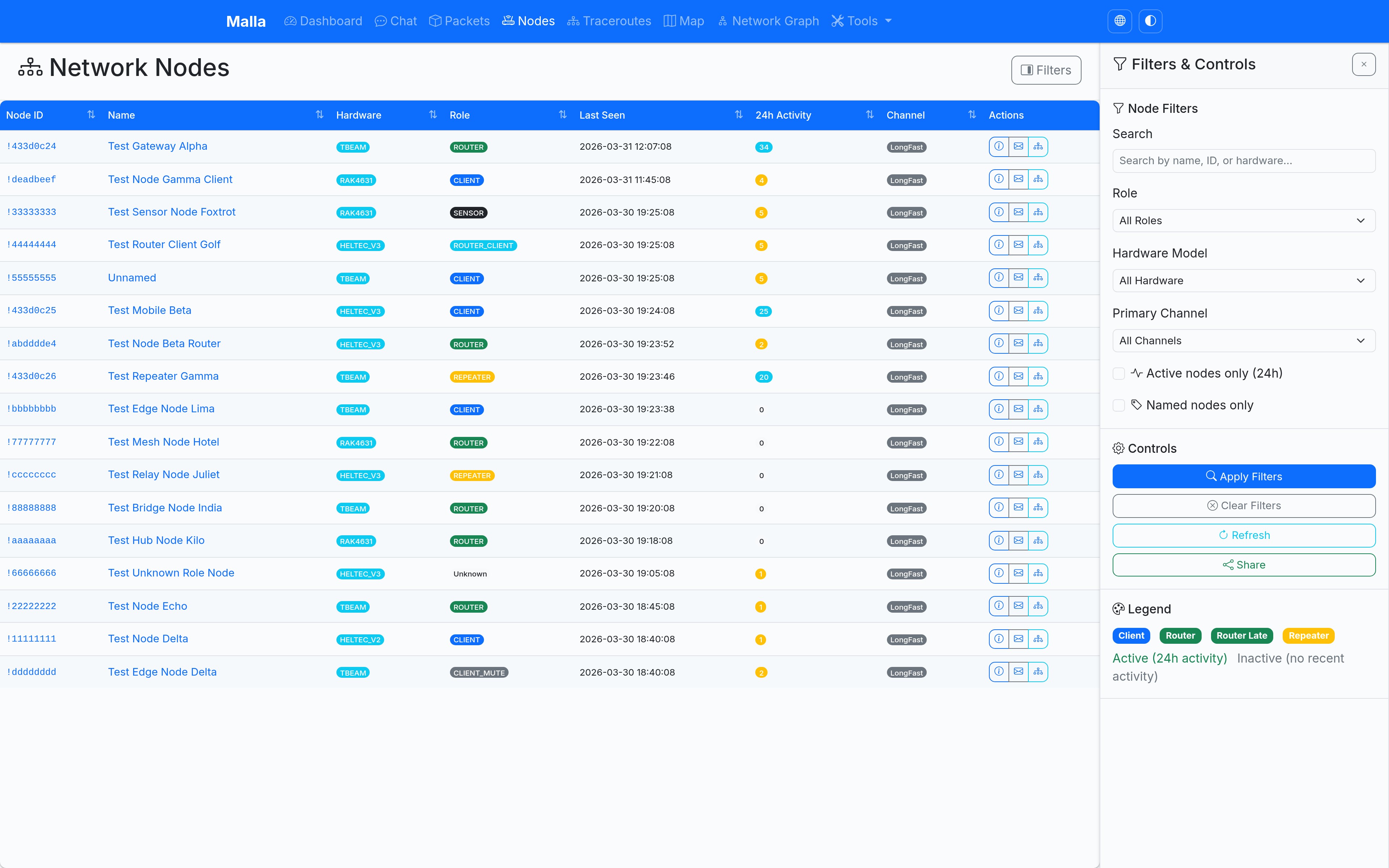
Task: Open Test Repeater Gamma node link
Action: (163, 376)
